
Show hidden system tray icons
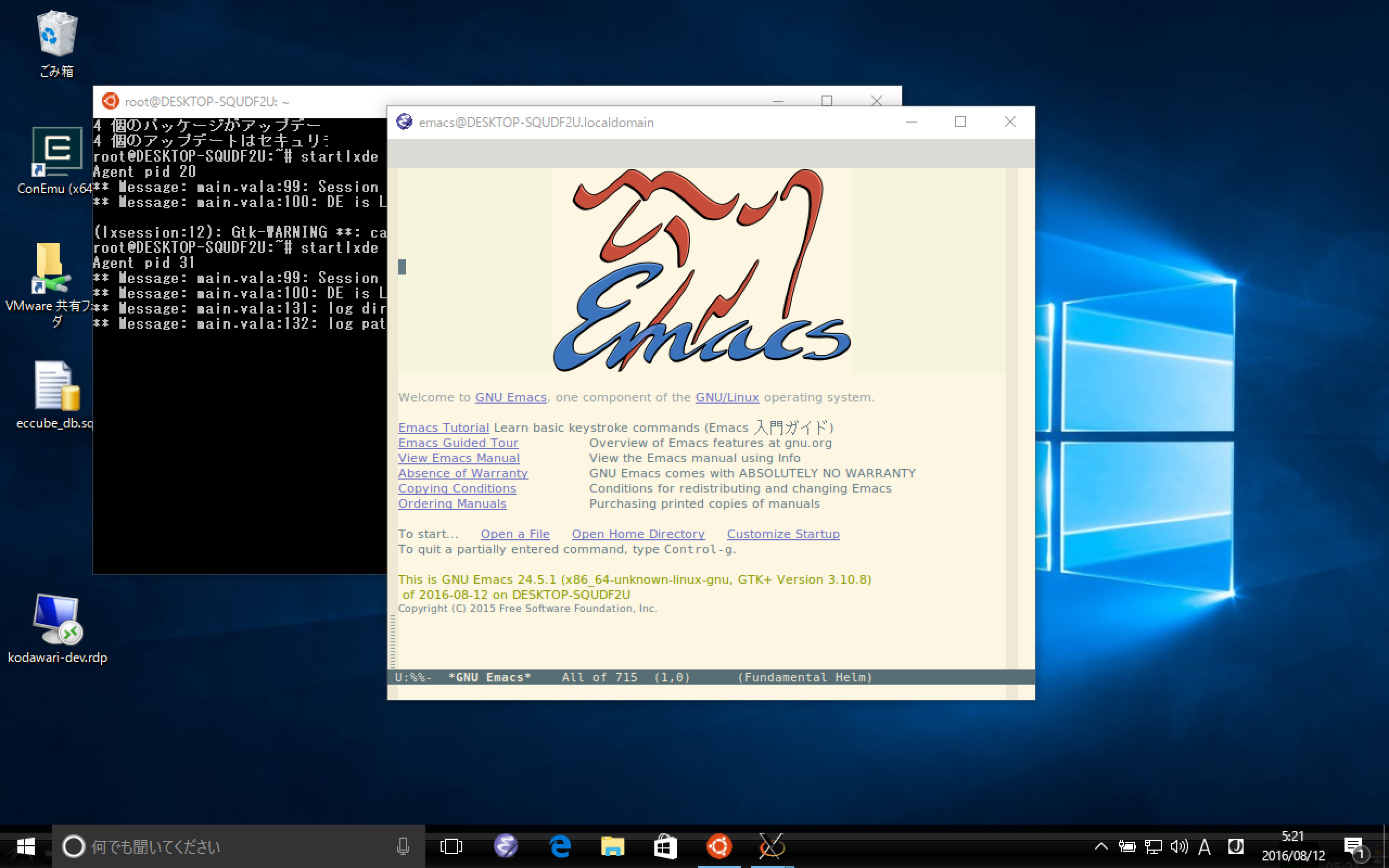[1101, 846]
